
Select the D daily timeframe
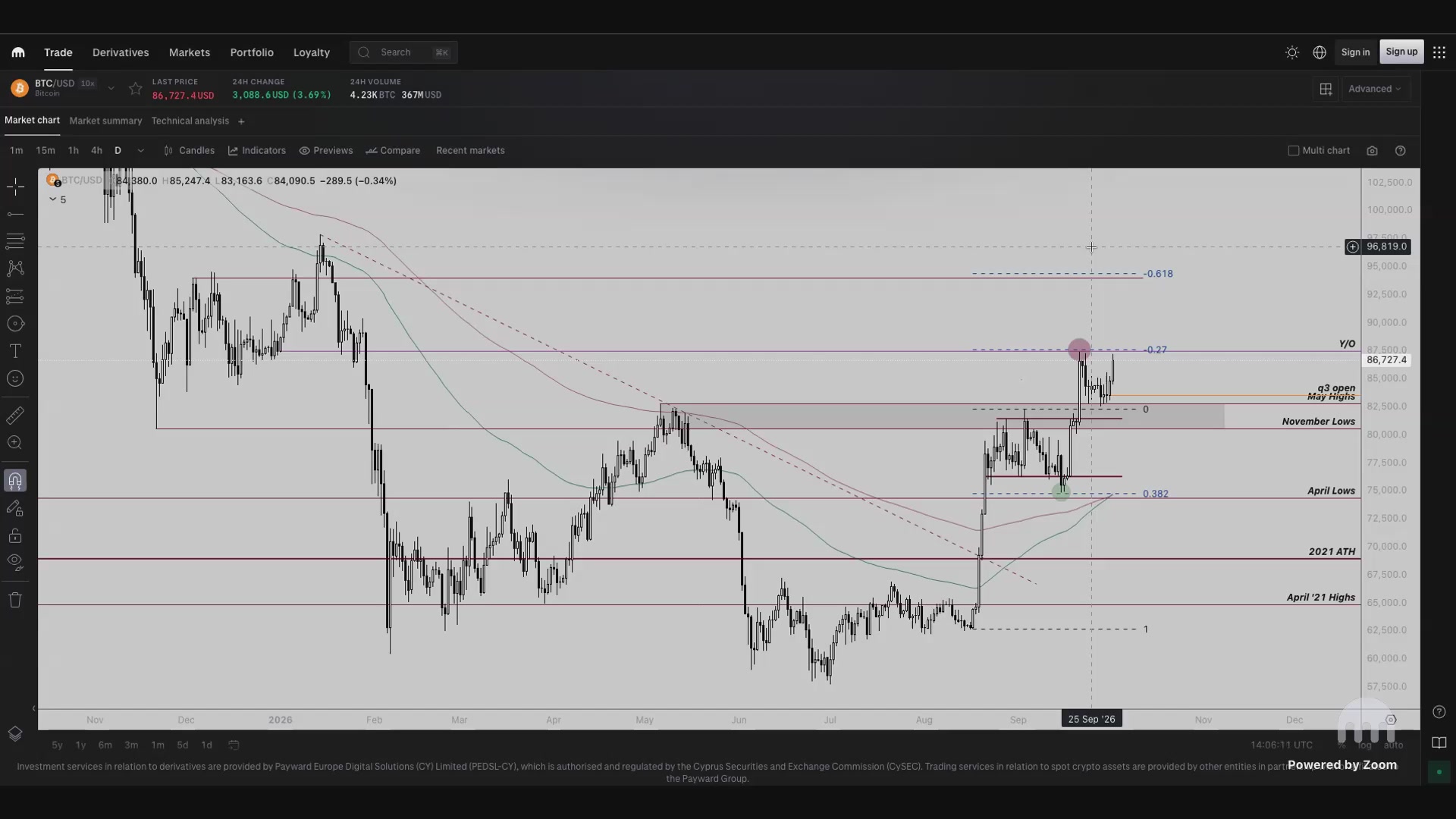click(118, 151)
